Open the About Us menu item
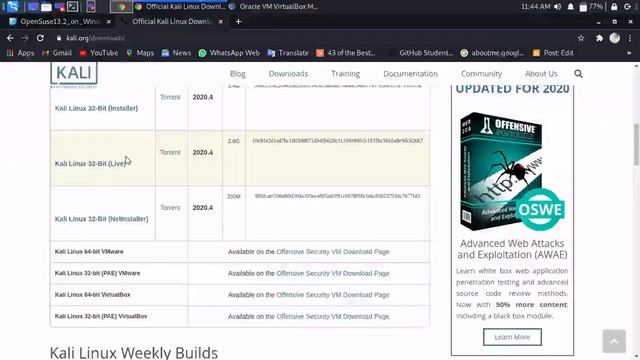Viewport: 640px width, 360px height. click(541, 74)
